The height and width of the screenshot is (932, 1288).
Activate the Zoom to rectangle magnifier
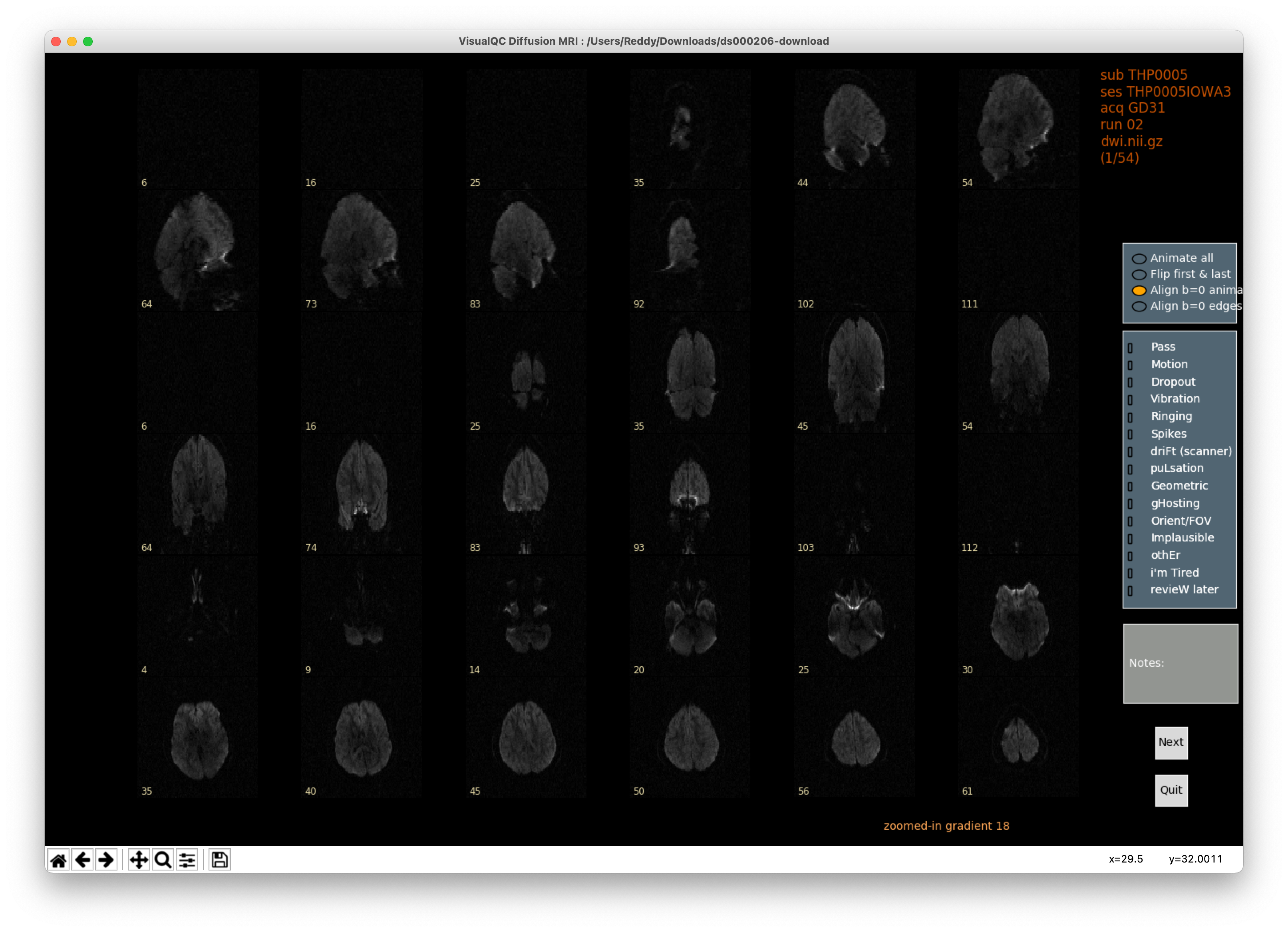pyautogui.click(x=163, y=859)
